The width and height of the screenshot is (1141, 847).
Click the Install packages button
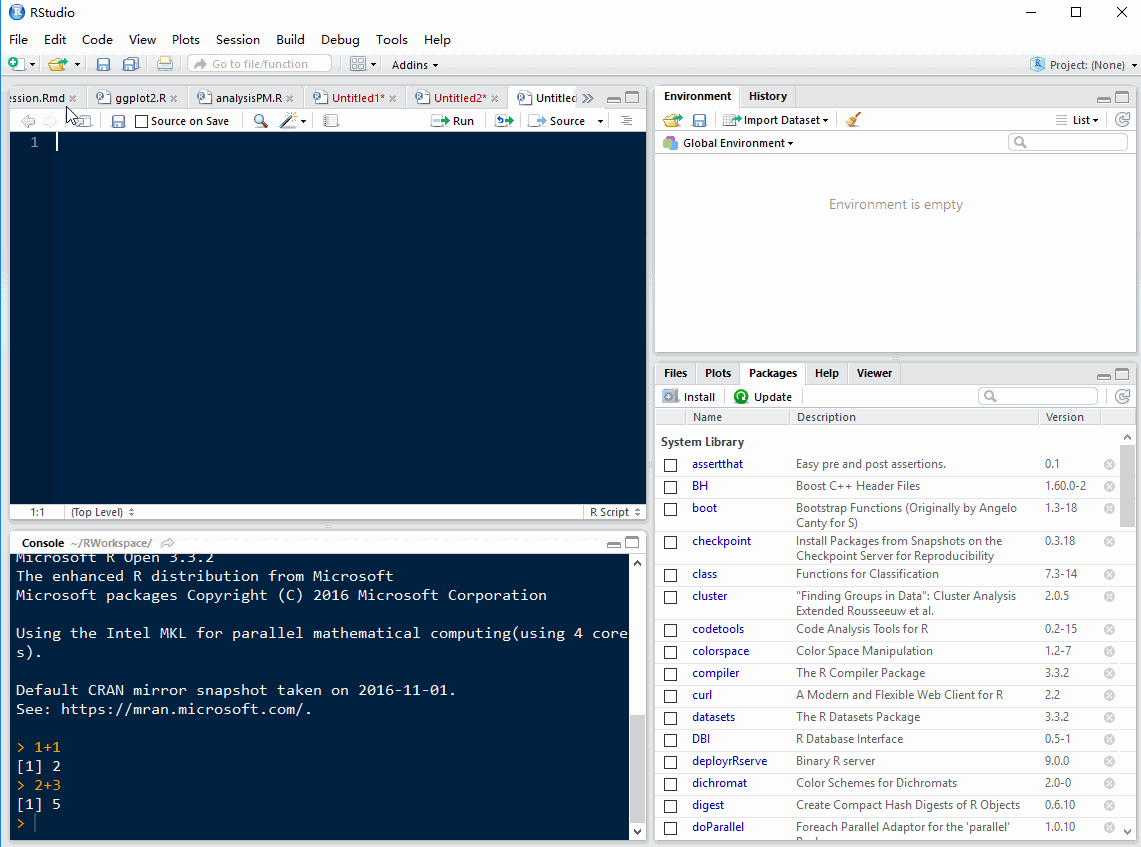pos(688,397)
